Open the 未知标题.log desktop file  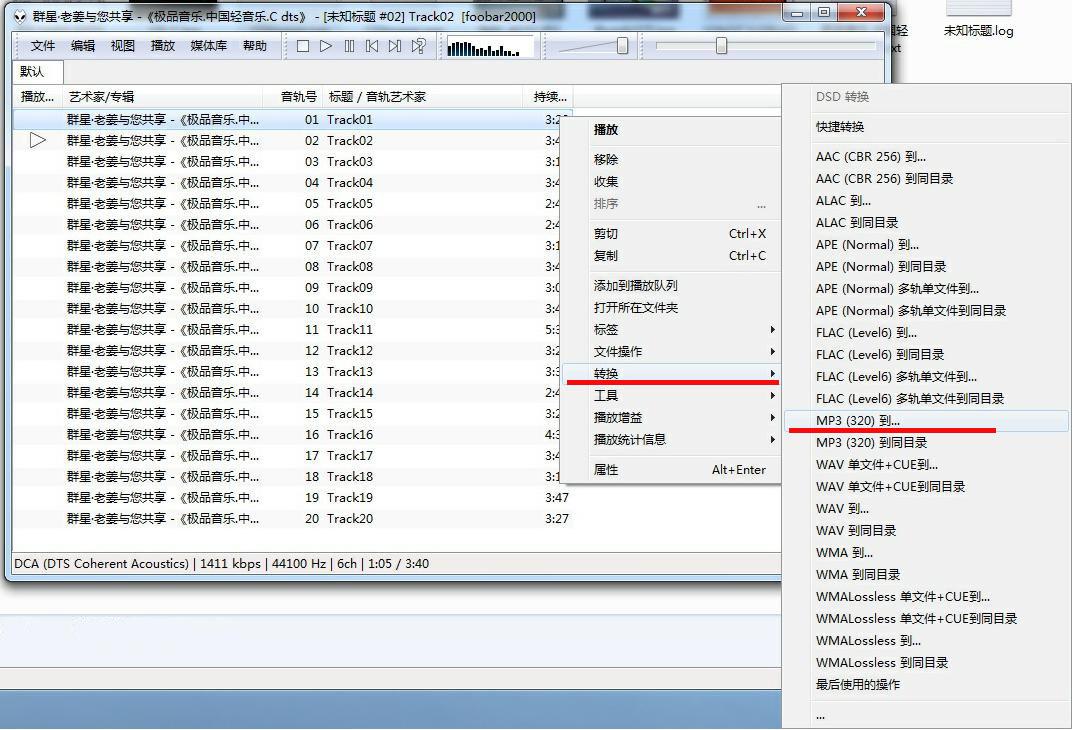(978, 21)
